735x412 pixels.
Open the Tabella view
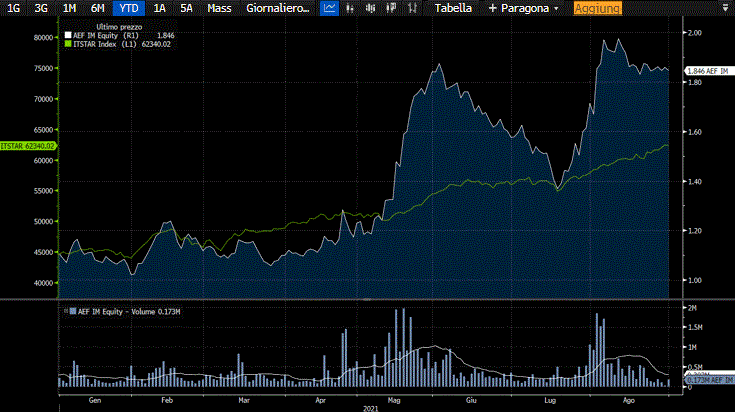(x=453, y=8)
